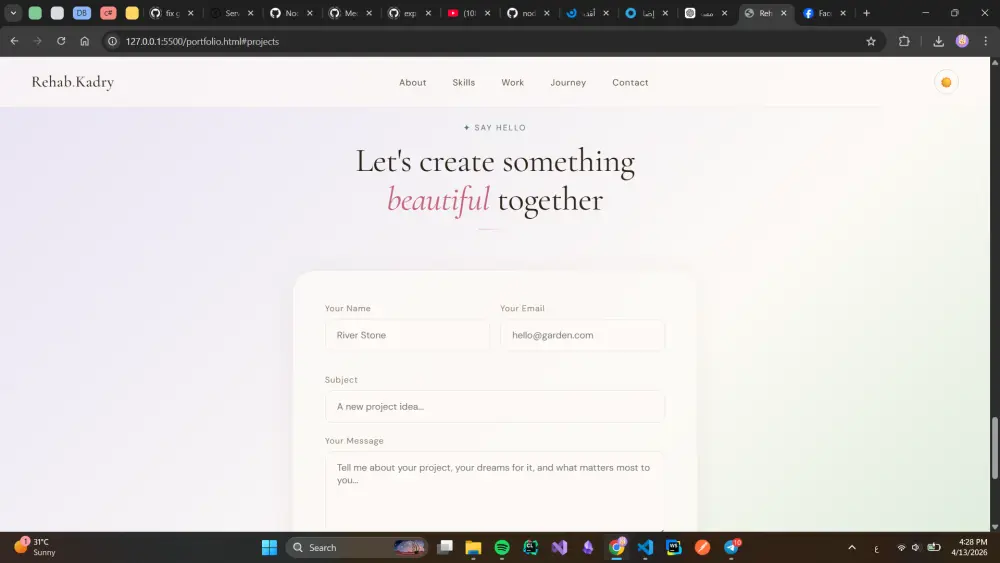Open File Explorer from the taskbar

(473, 547)
